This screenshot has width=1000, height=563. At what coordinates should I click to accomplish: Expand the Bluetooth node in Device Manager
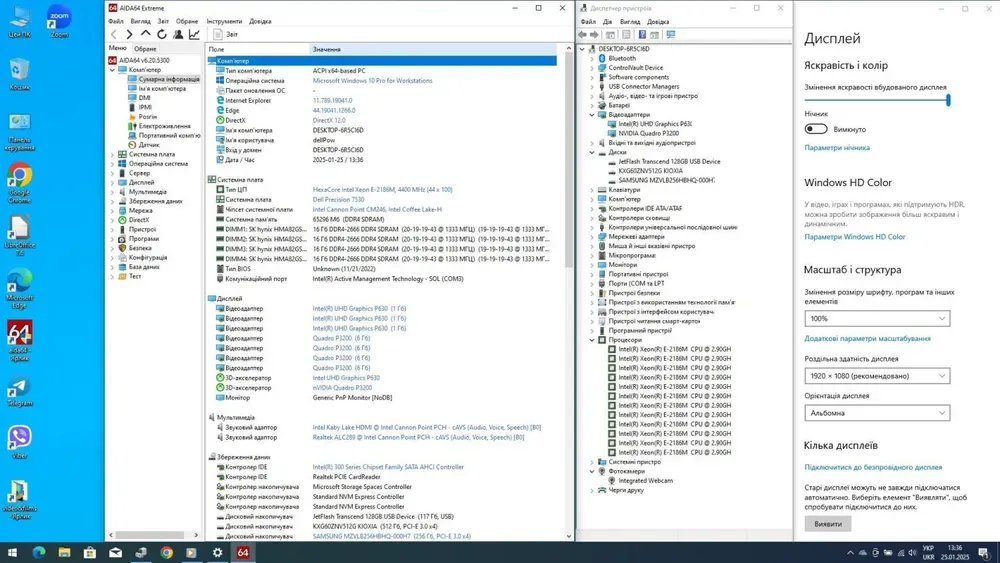591,58
